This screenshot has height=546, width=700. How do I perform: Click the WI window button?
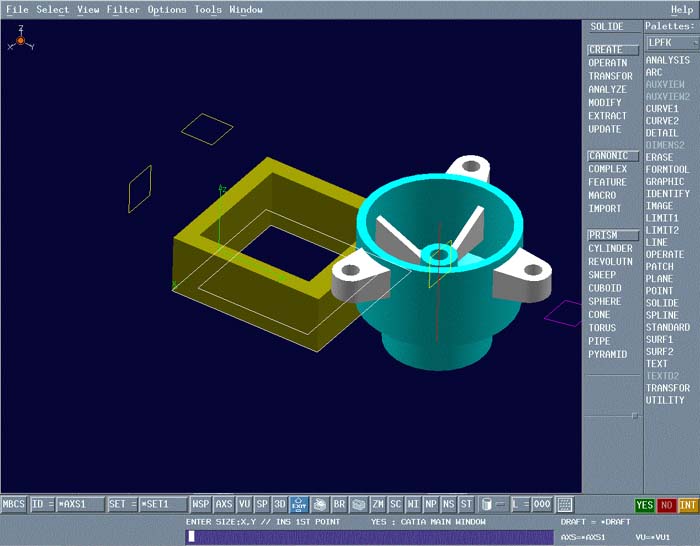(x=412, y=505)
